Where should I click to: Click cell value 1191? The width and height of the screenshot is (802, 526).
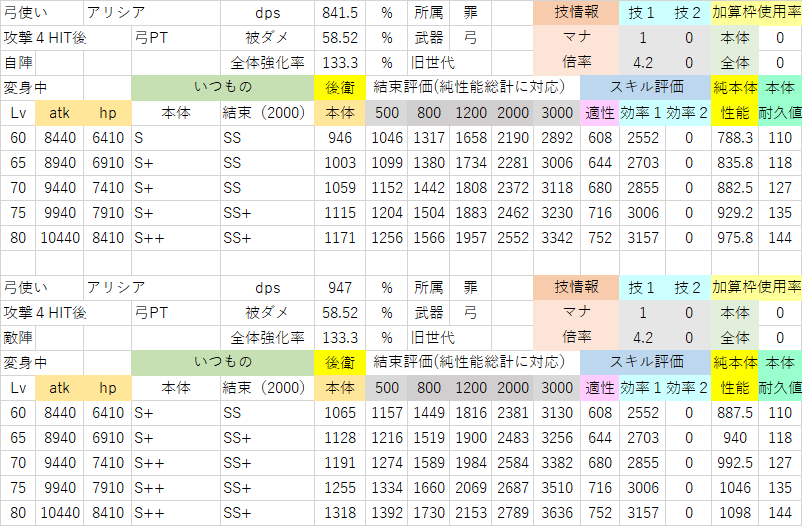pyautogui.click(x=340, y=463)
